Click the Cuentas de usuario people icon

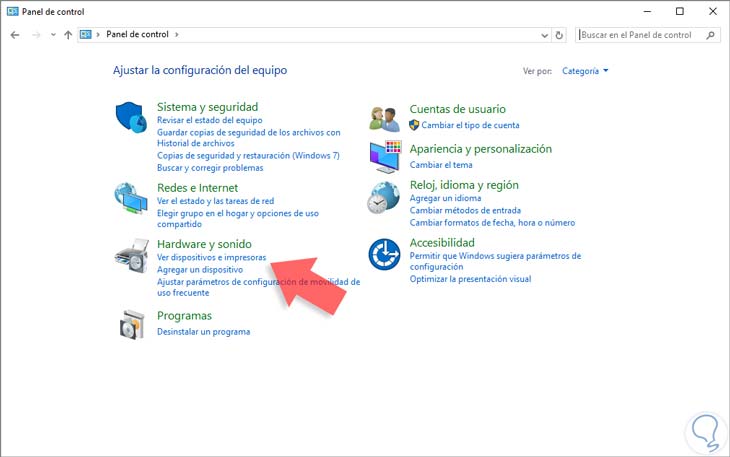tap(384, 119)
